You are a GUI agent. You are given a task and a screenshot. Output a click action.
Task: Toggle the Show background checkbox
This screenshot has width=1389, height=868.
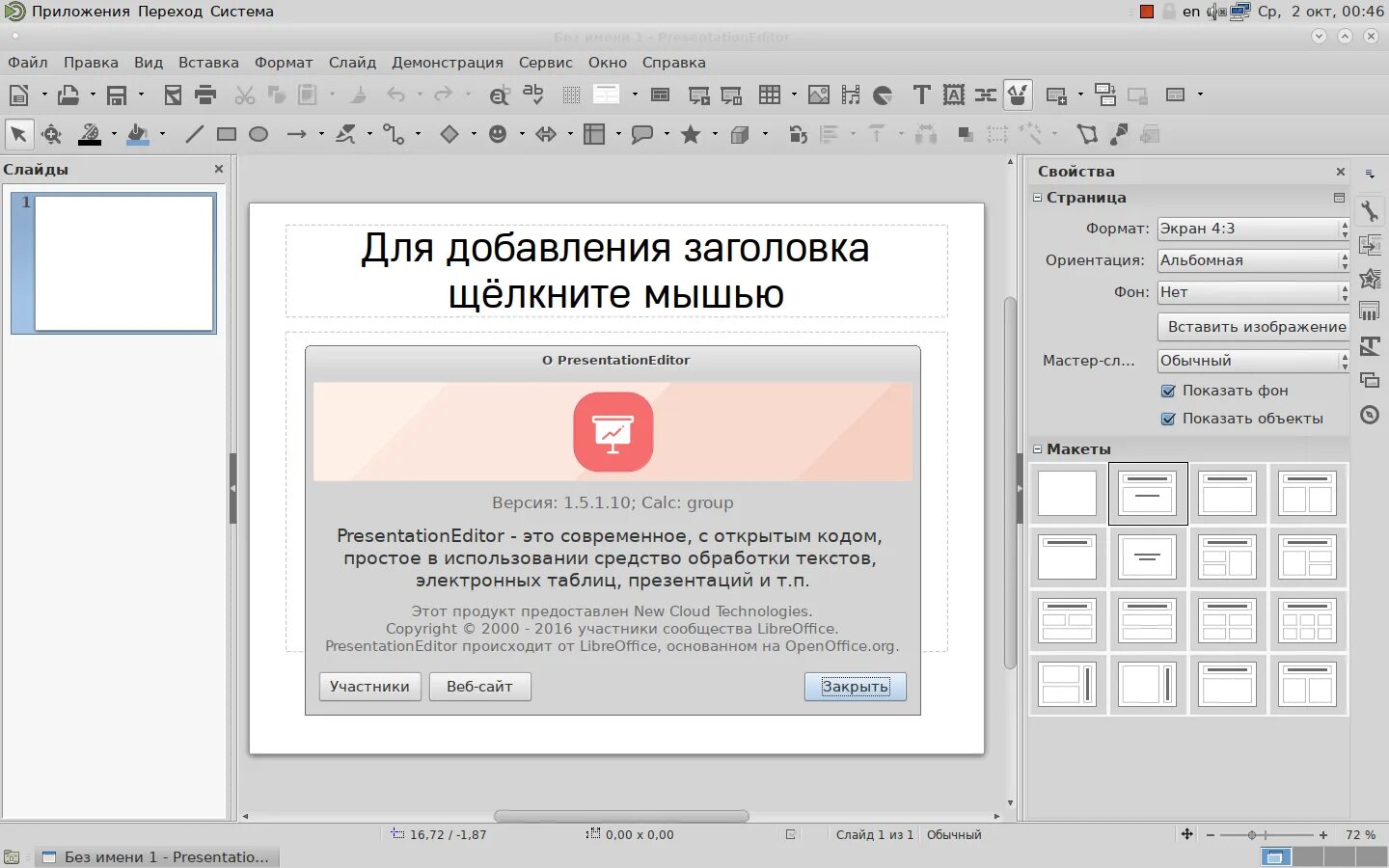point(1168,391)
